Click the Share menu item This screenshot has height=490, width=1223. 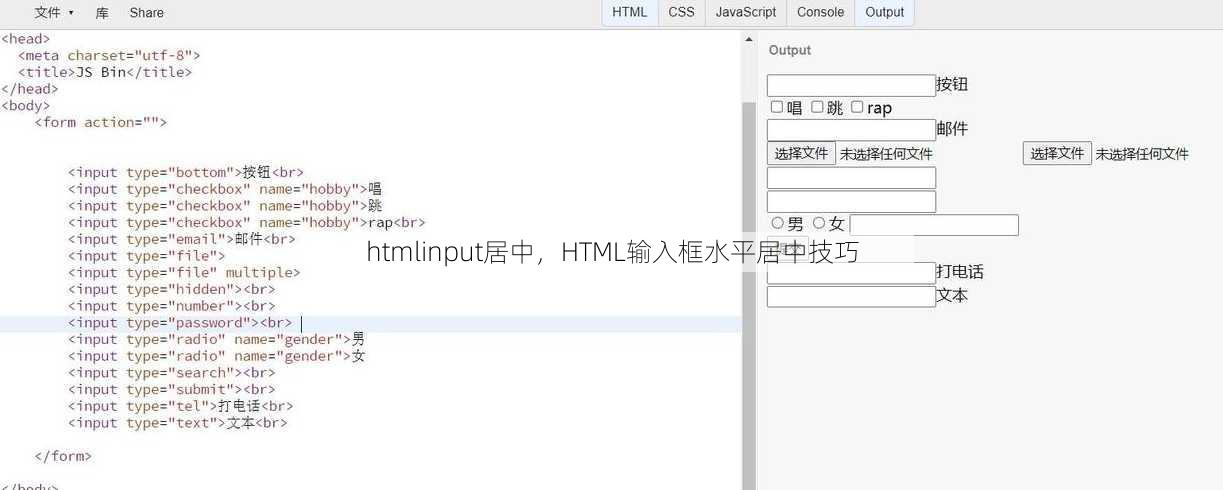point(147,13)
